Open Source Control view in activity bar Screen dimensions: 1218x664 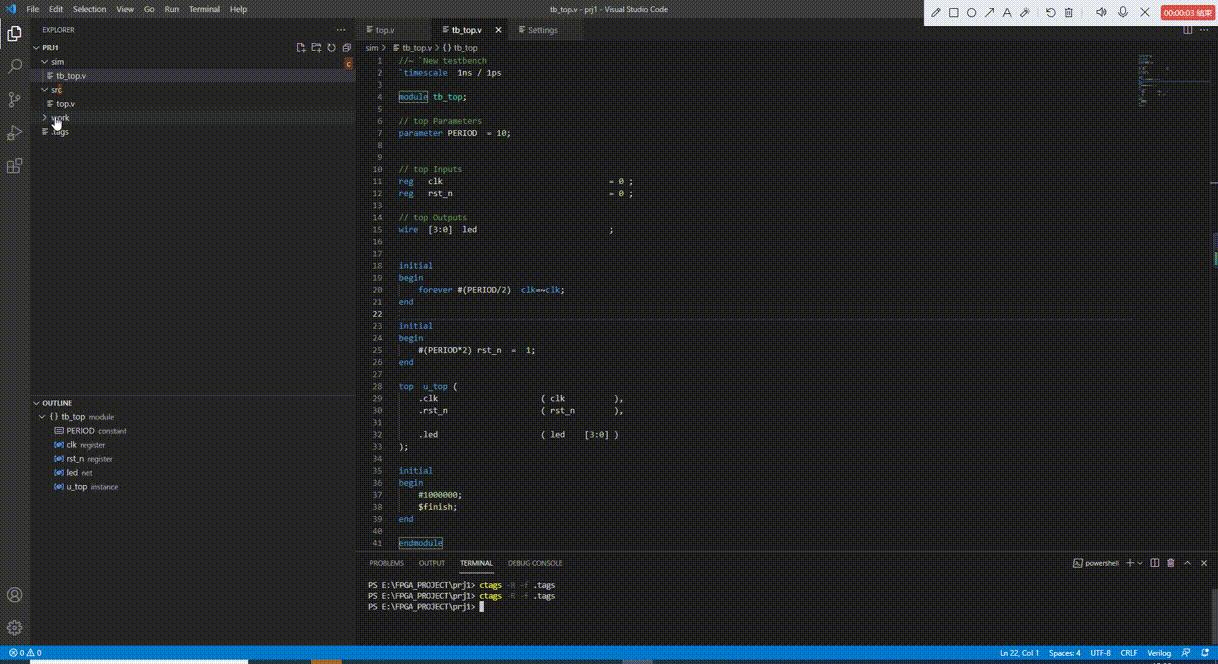coord(15,101)
